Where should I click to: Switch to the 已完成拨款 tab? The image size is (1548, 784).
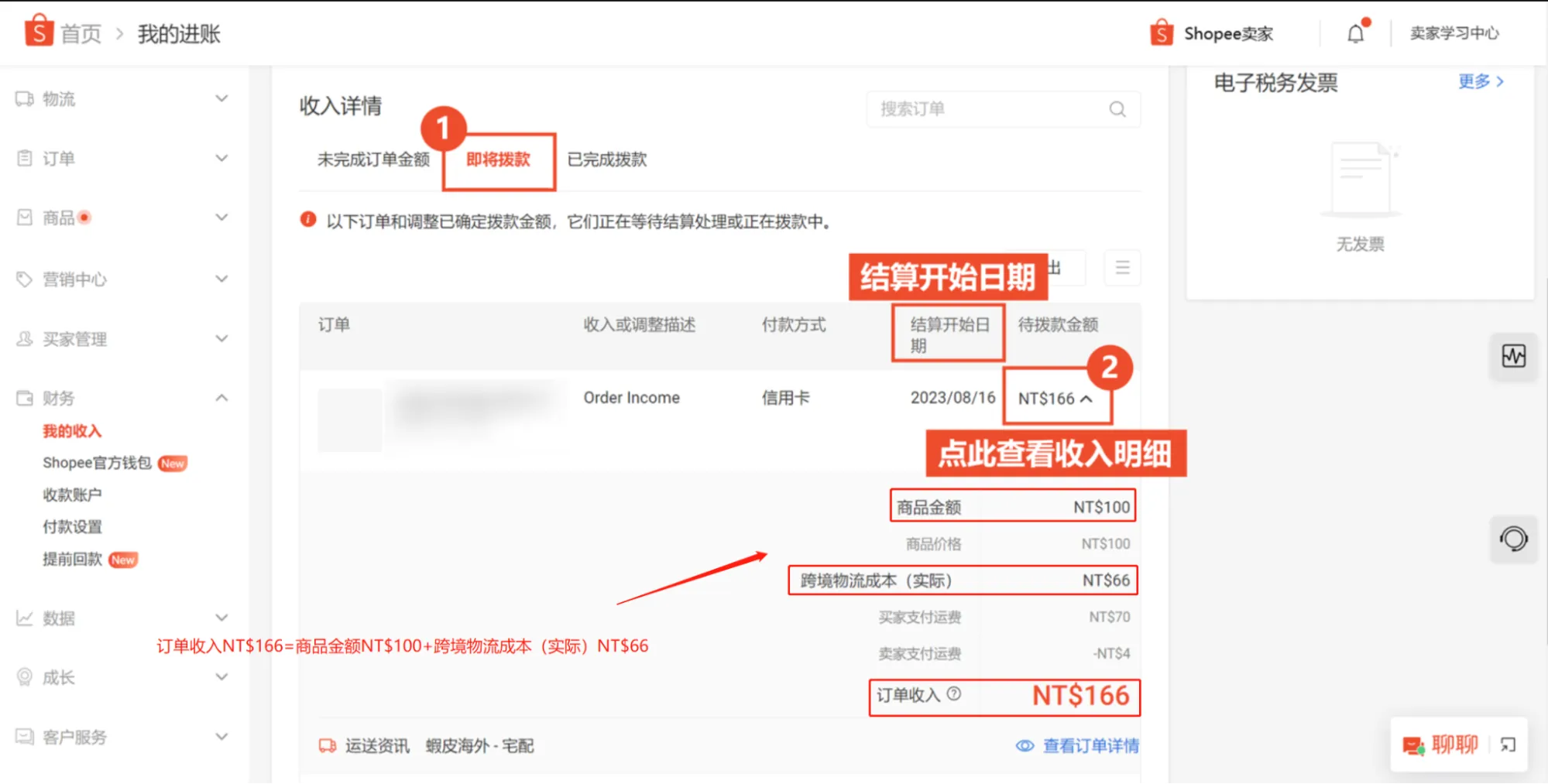click(606, 159)
